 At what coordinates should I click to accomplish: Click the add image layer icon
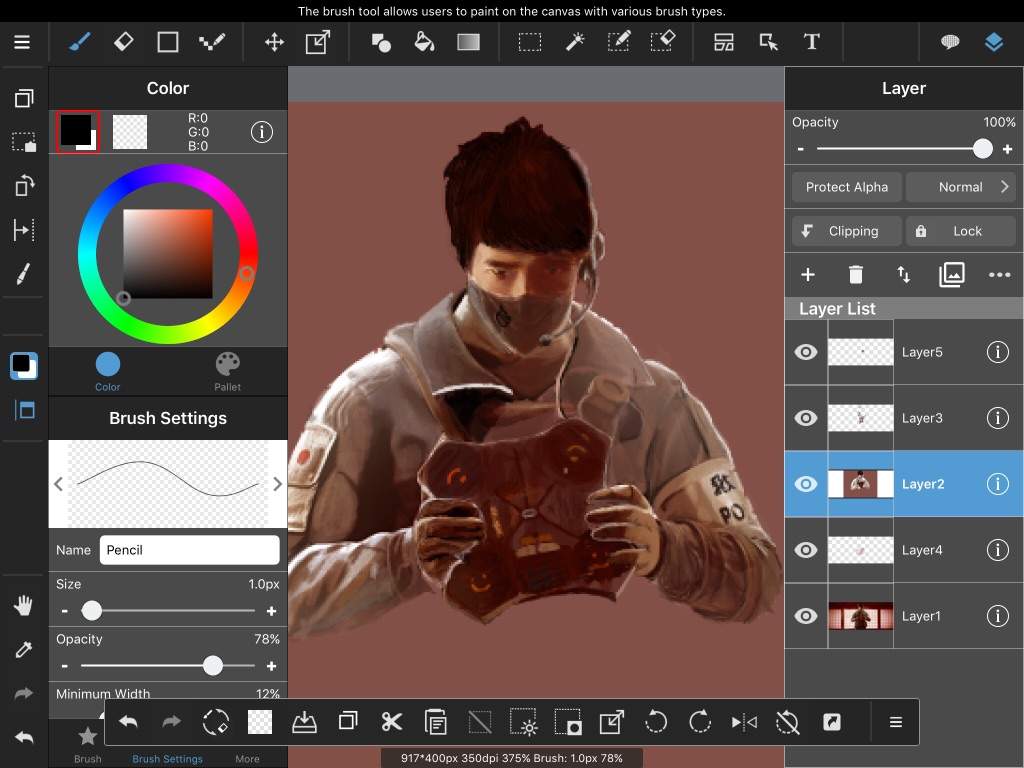click(952, 275)
